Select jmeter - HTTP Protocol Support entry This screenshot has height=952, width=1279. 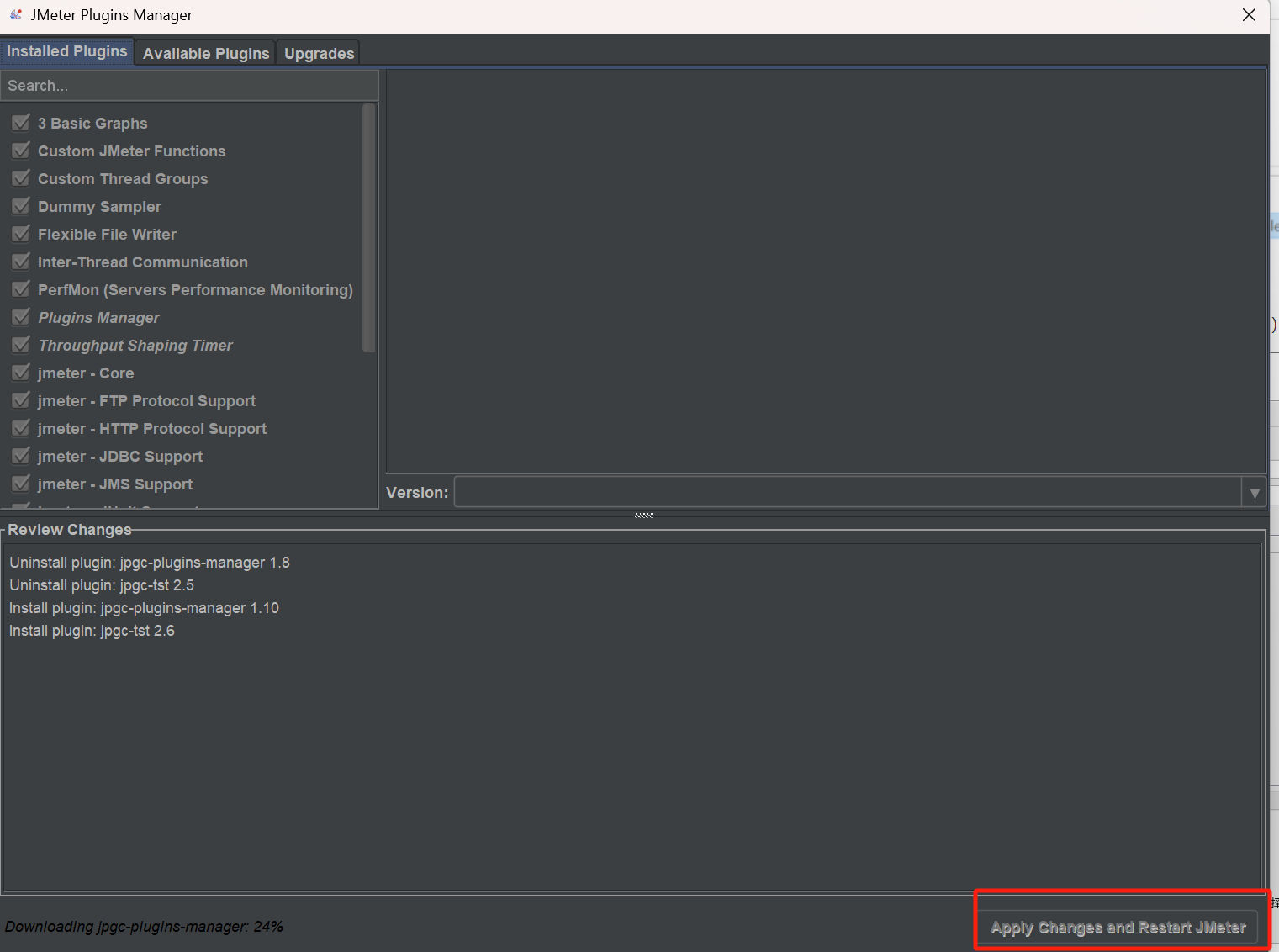[152, 429]
